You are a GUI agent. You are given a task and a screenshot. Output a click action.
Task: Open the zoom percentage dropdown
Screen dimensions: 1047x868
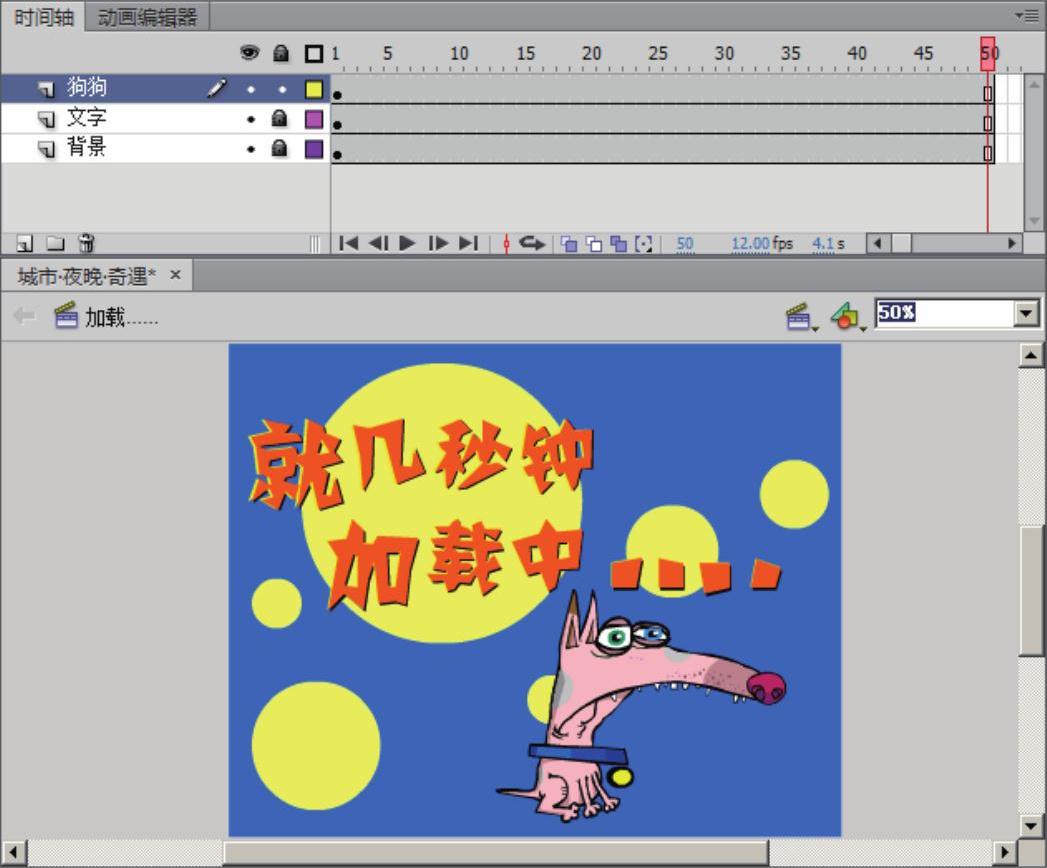tap(1027, 314)
